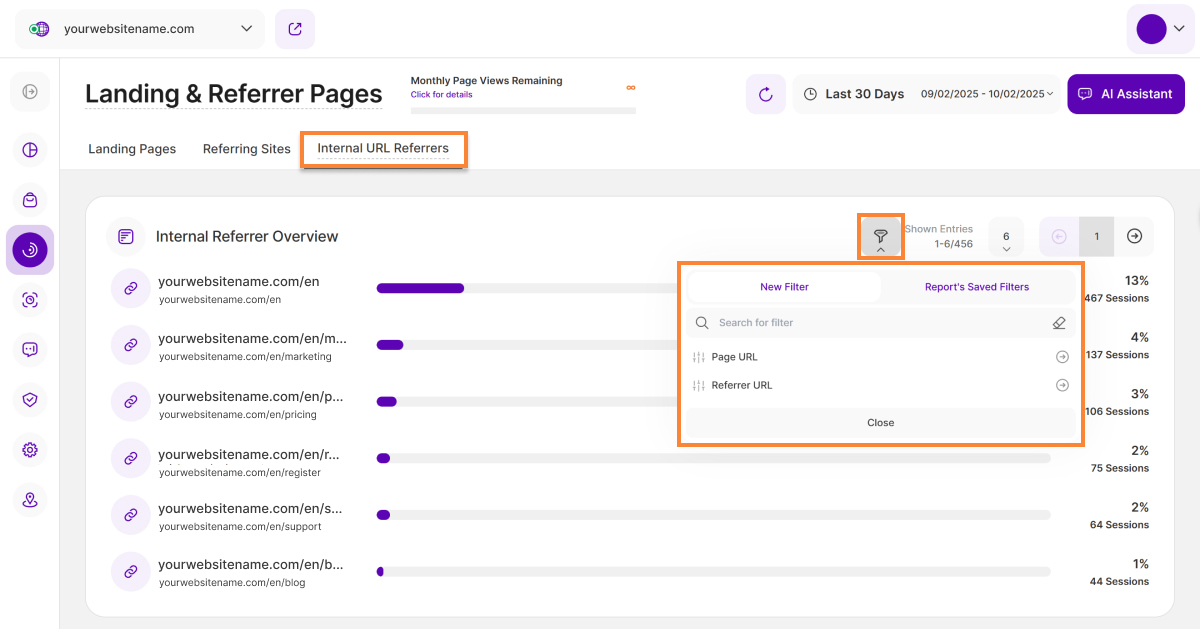This screenshot has height=629, width=1200.
Task: Open website in new tab icon
Action: click(295, 29)
